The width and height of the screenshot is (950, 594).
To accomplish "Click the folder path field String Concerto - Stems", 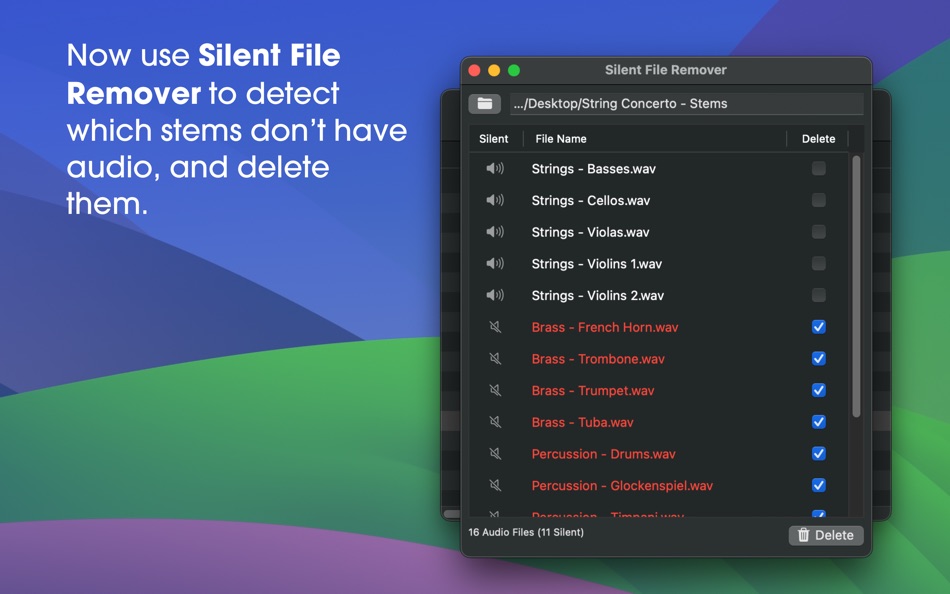I will tap(686, 104).
